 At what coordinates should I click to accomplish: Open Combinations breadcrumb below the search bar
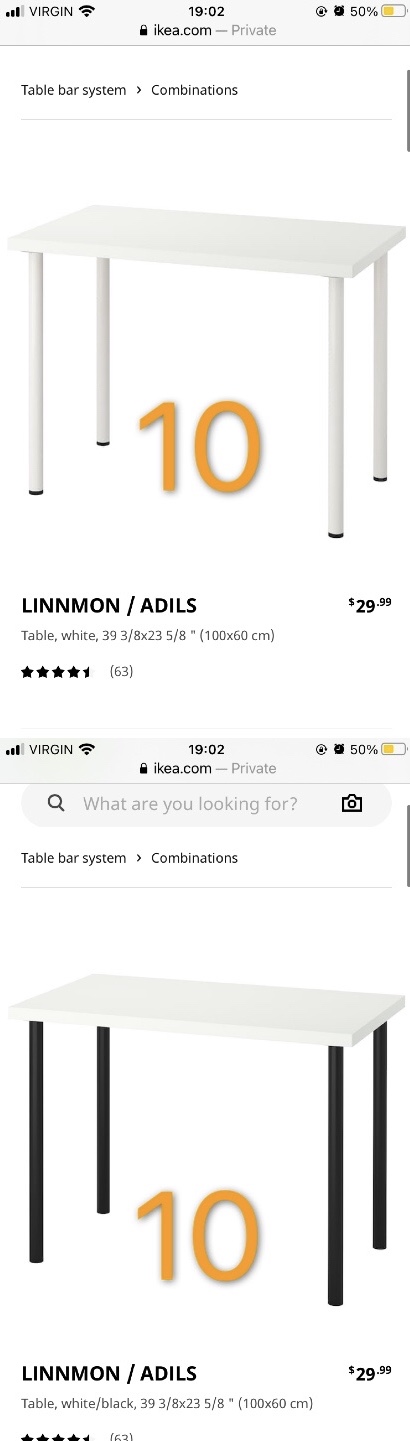(194, 858)
